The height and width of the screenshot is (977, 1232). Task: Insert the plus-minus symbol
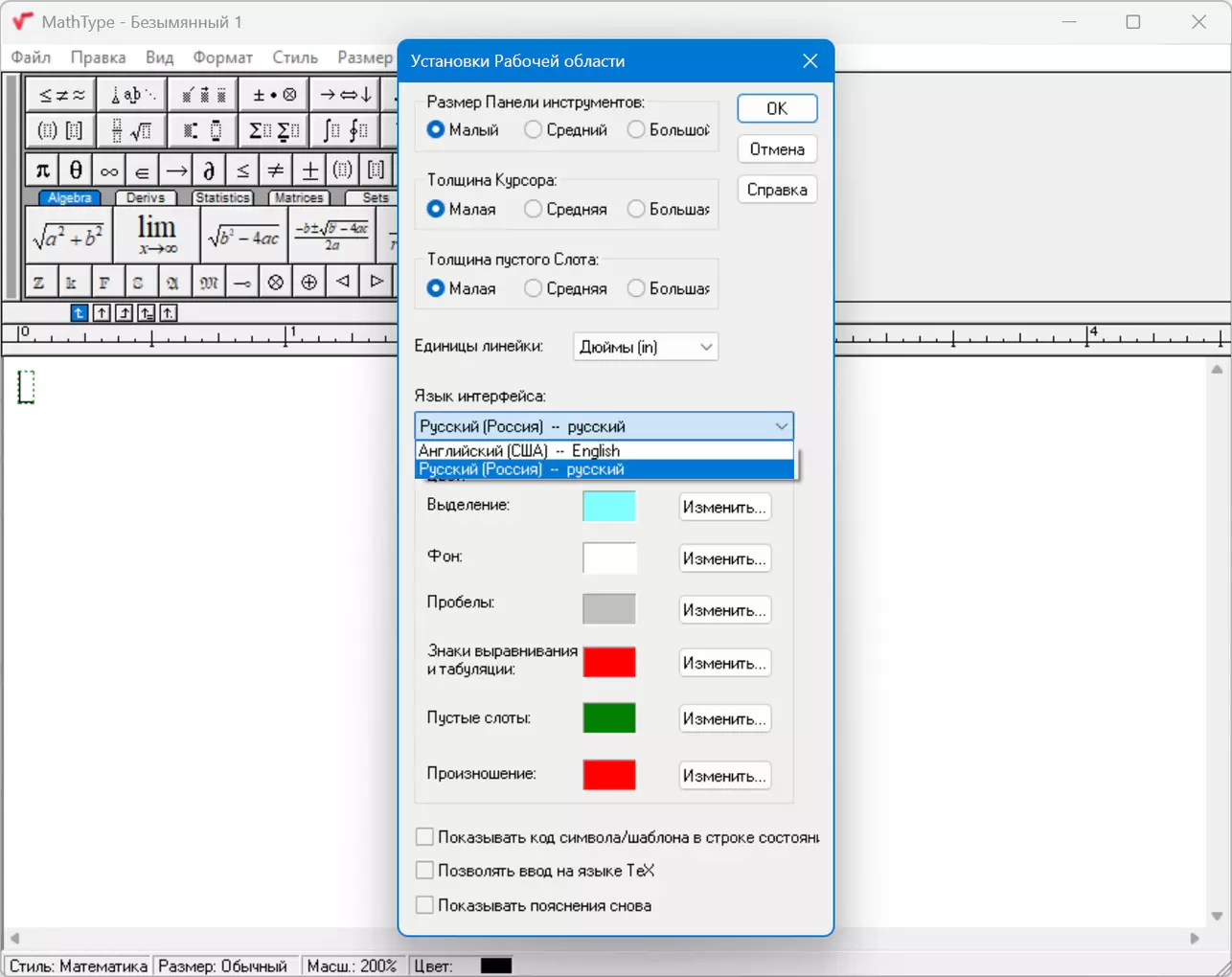point(309,170)
